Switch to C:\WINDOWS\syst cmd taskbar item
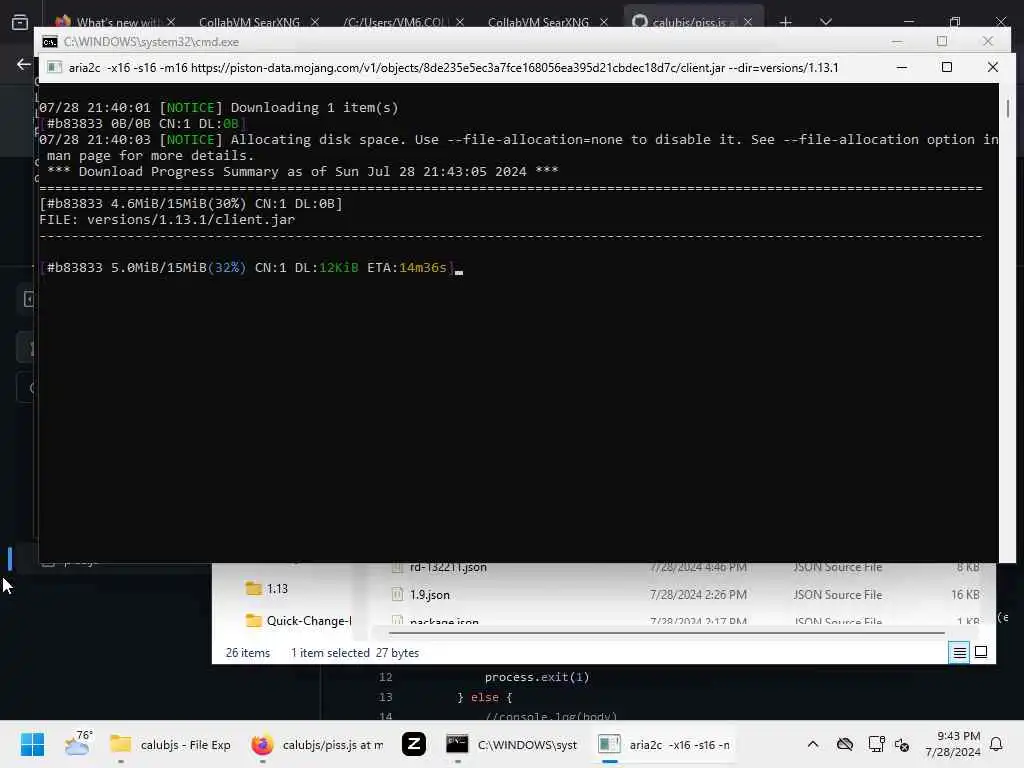This screenshot has width=1024, height=768. pos(512,744)
